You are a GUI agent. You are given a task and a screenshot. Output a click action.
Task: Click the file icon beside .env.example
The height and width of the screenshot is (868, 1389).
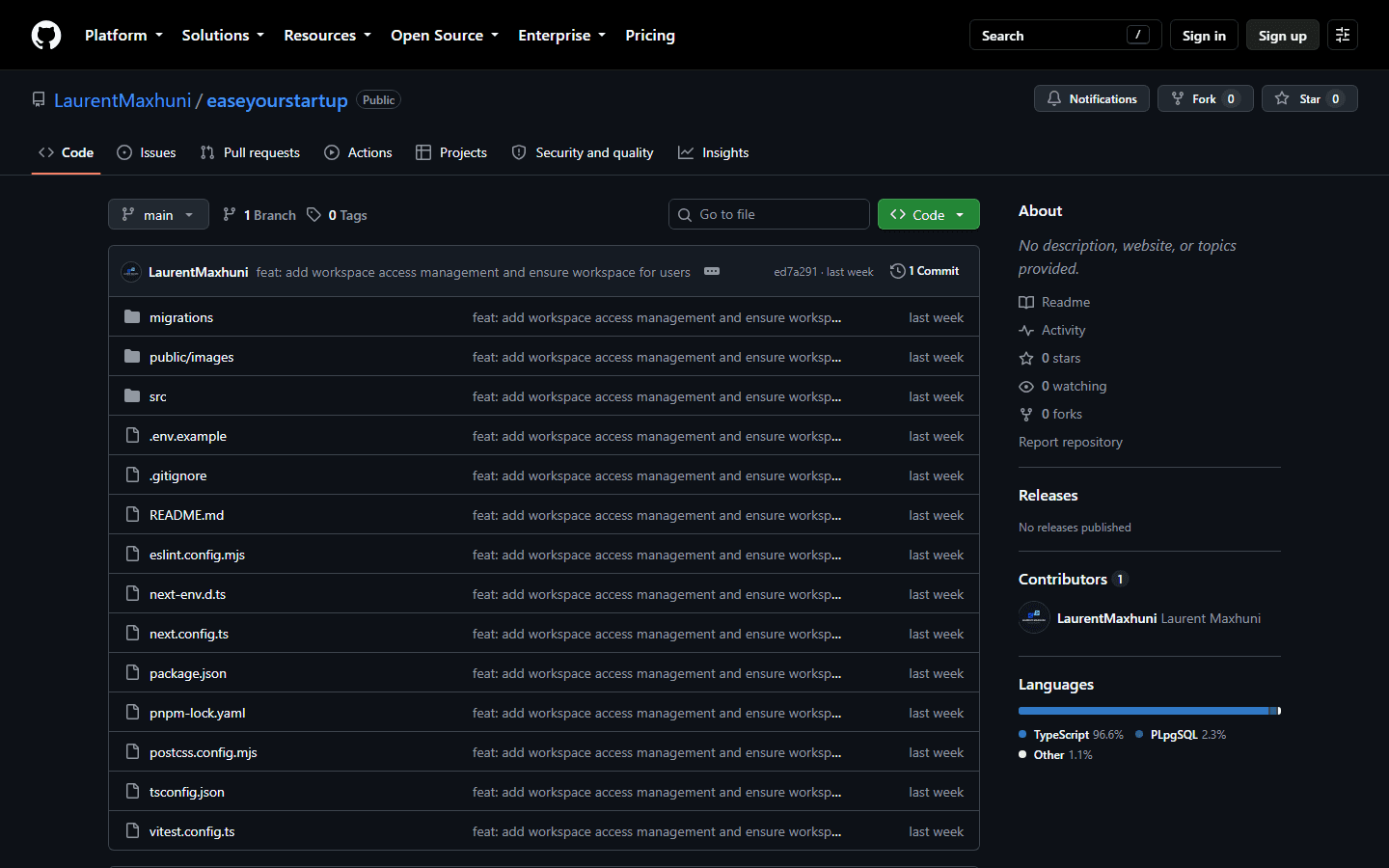[133, 436]
